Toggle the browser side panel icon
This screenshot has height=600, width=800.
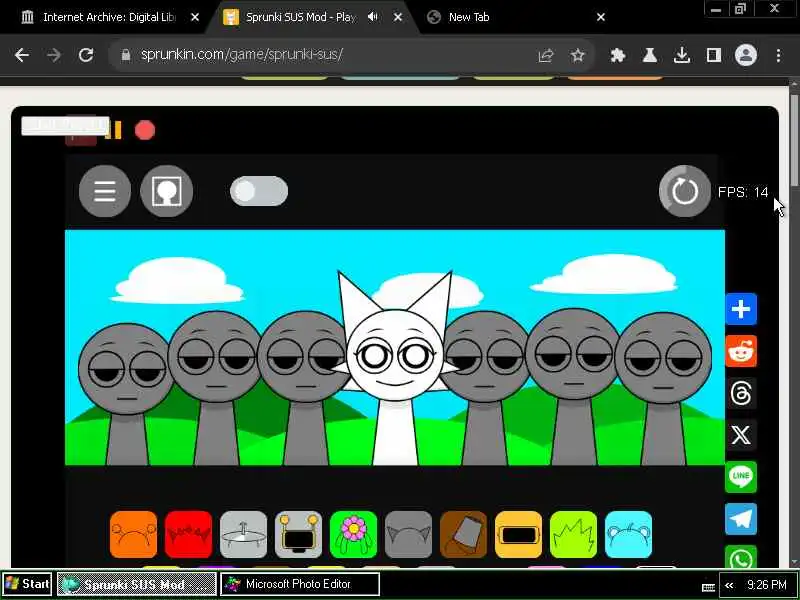point(714,55)
